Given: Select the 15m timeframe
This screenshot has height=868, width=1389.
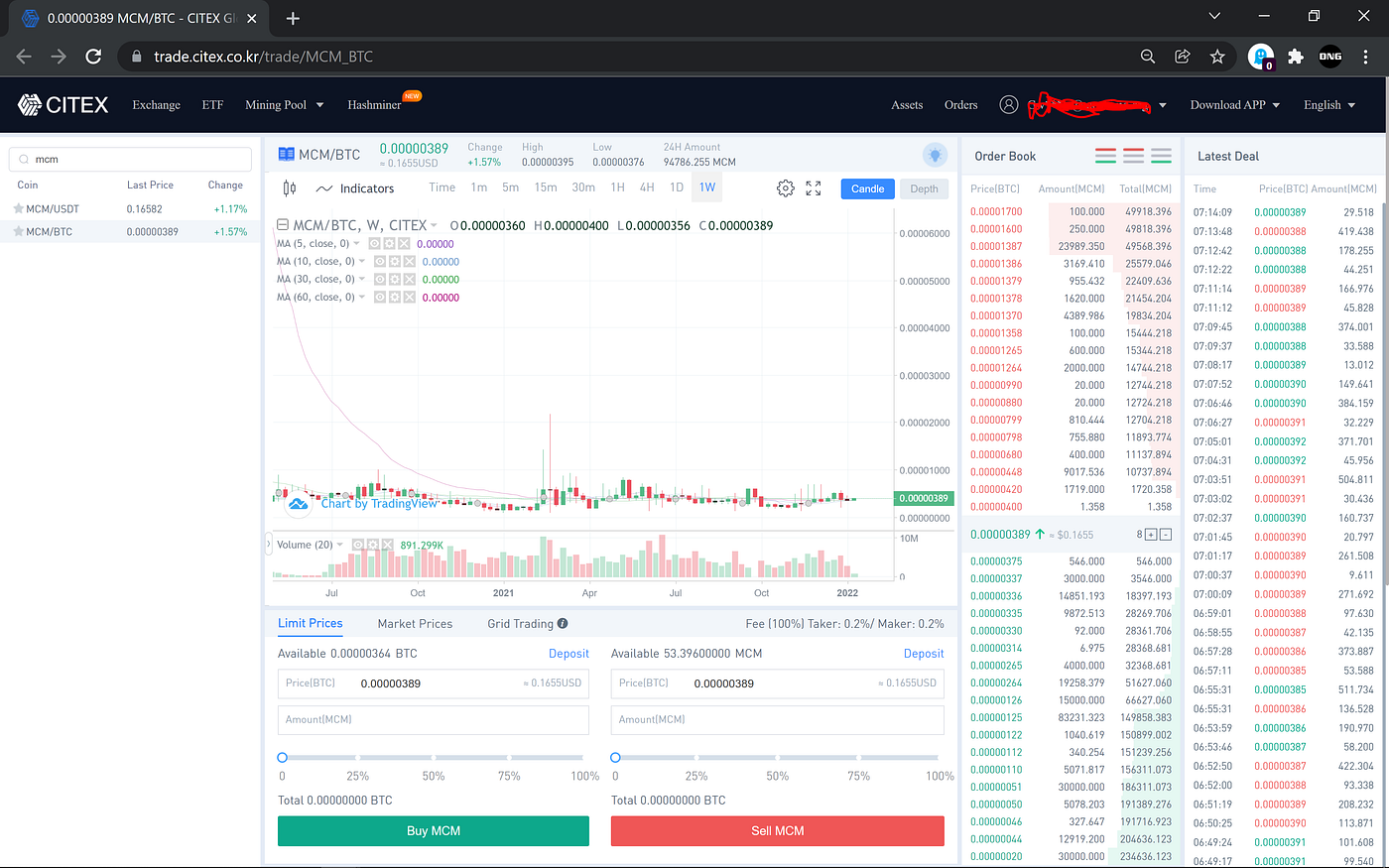Looking at the screenshot, I should coord(546,187).
